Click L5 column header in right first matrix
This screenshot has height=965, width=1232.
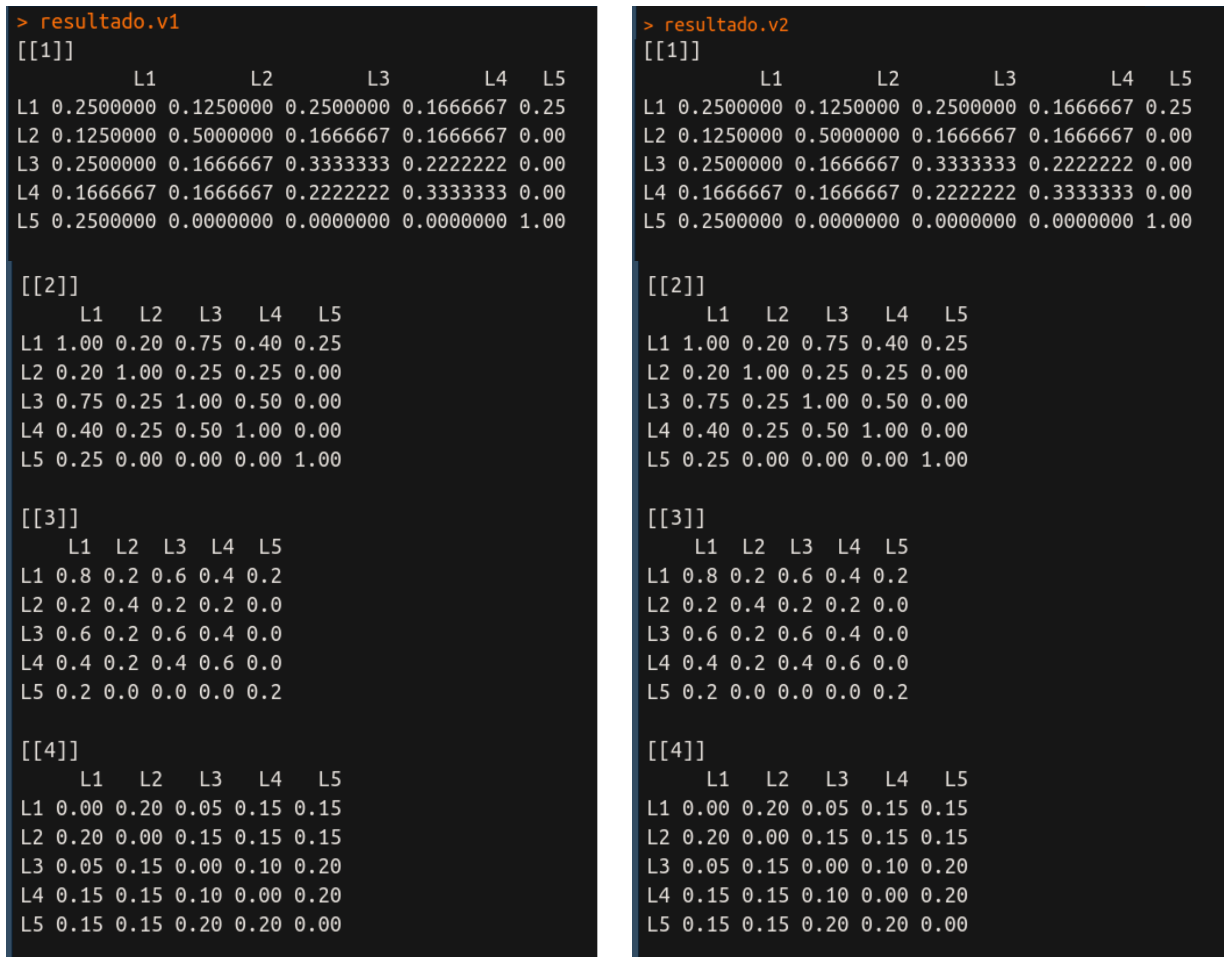1180,78
